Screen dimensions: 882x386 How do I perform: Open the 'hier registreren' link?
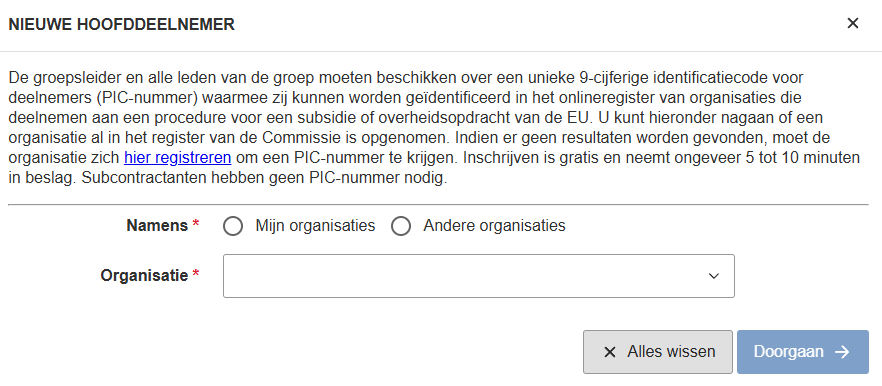178,158
